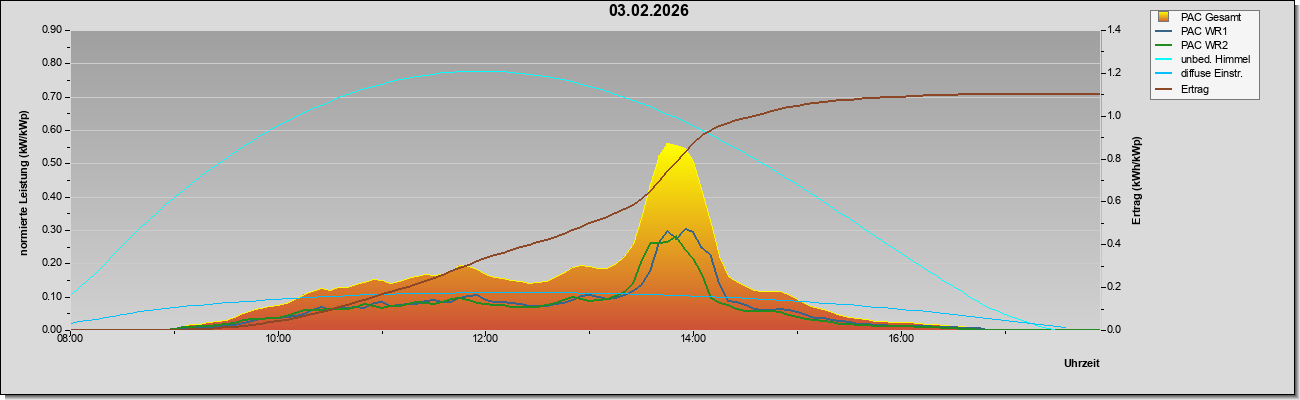The image size is (1300, 400).
Task: Click the 16:00 time axis tick label
Action: (x=900, y=339)
